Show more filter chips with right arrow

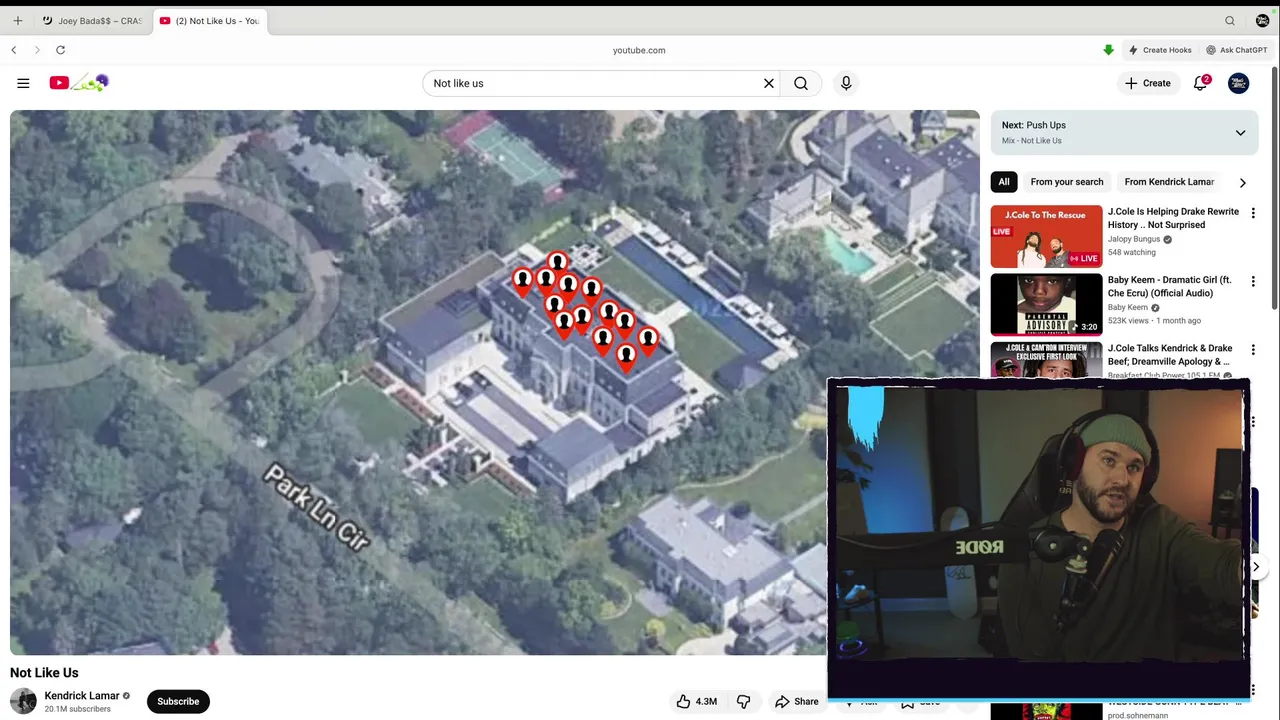click(x=1243, y=182)
